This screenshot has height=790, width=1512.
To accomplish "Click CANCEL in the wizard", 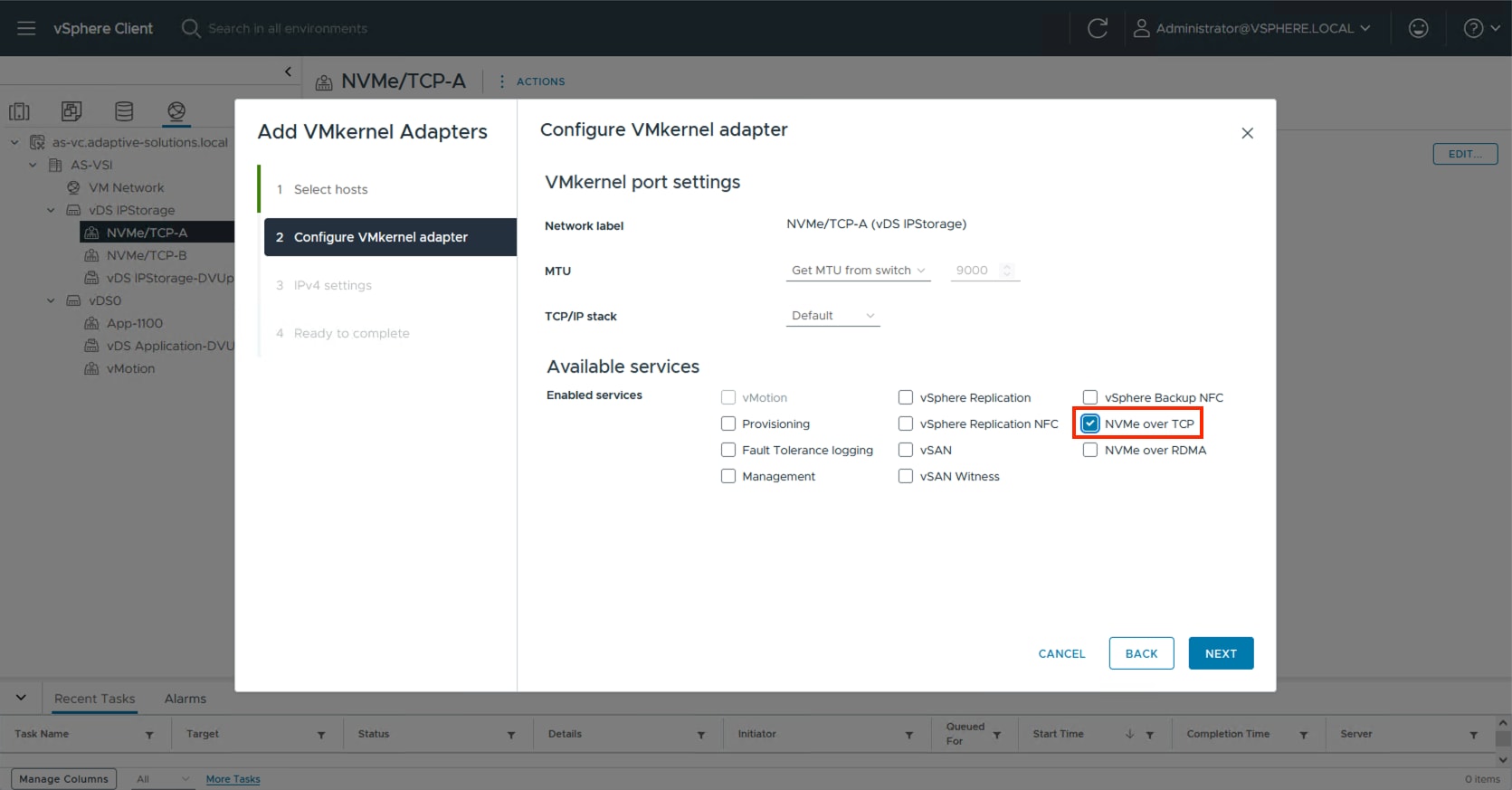I will [1061, 653].
